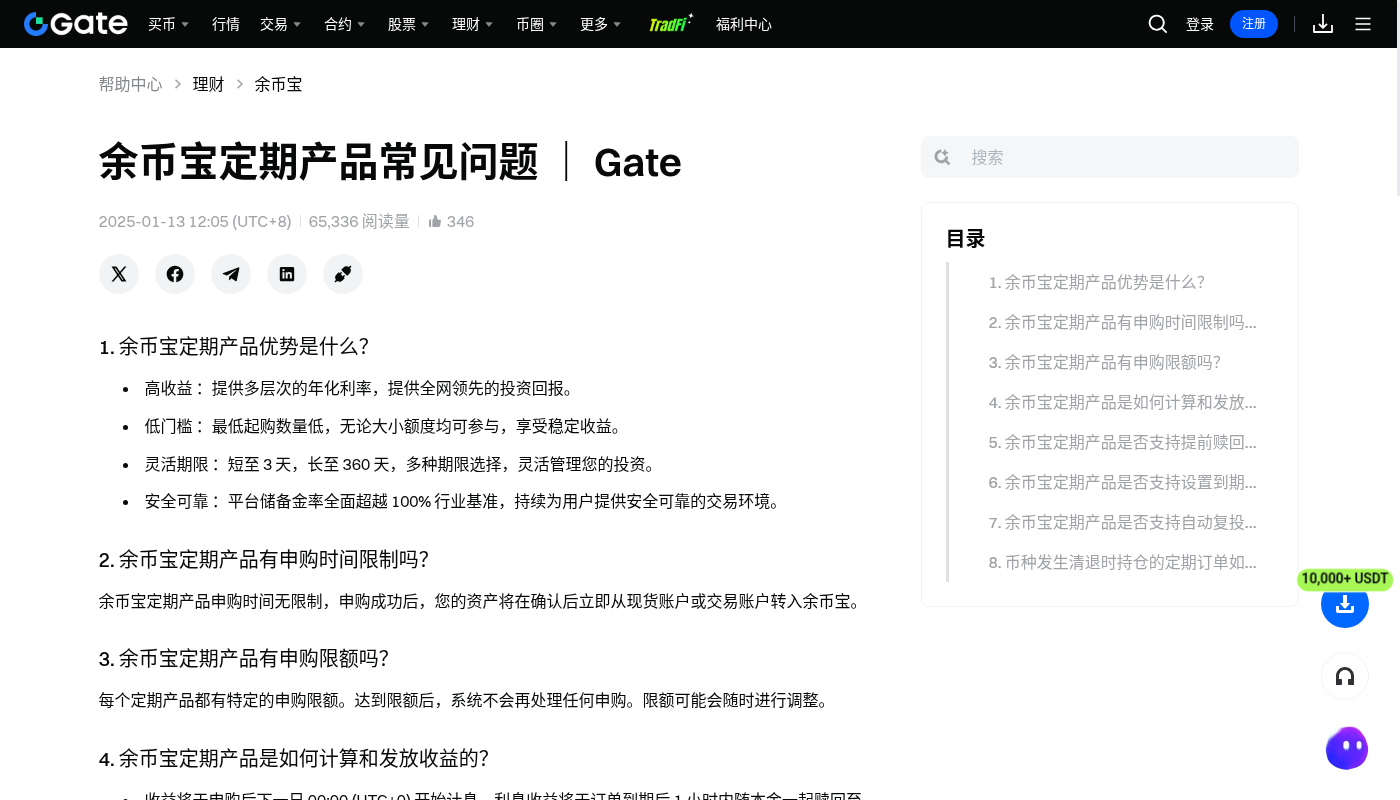Click the article date 2025-01-13 12:05
The width and height of the screenshot is (1400, 800).
[195, 221]
